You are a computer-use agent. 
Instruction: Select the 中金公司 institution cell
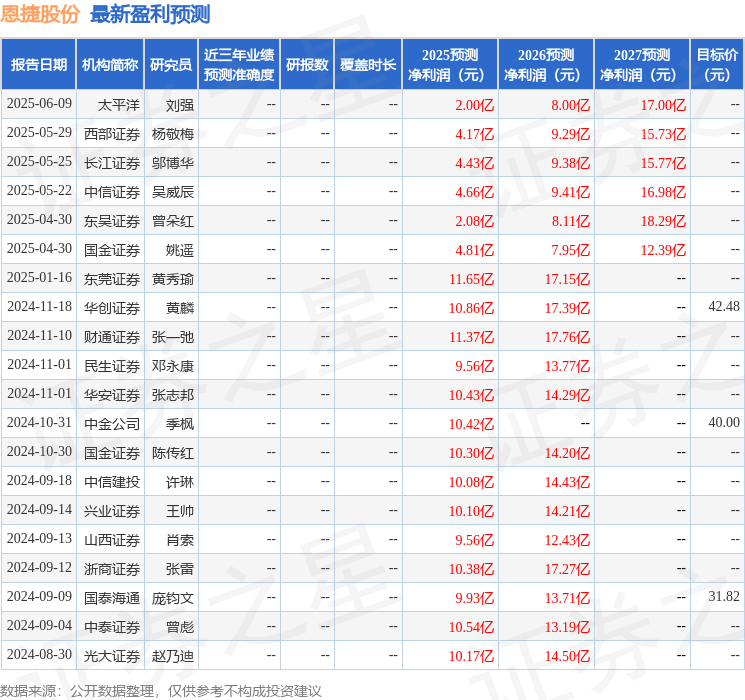click(112, 423)
